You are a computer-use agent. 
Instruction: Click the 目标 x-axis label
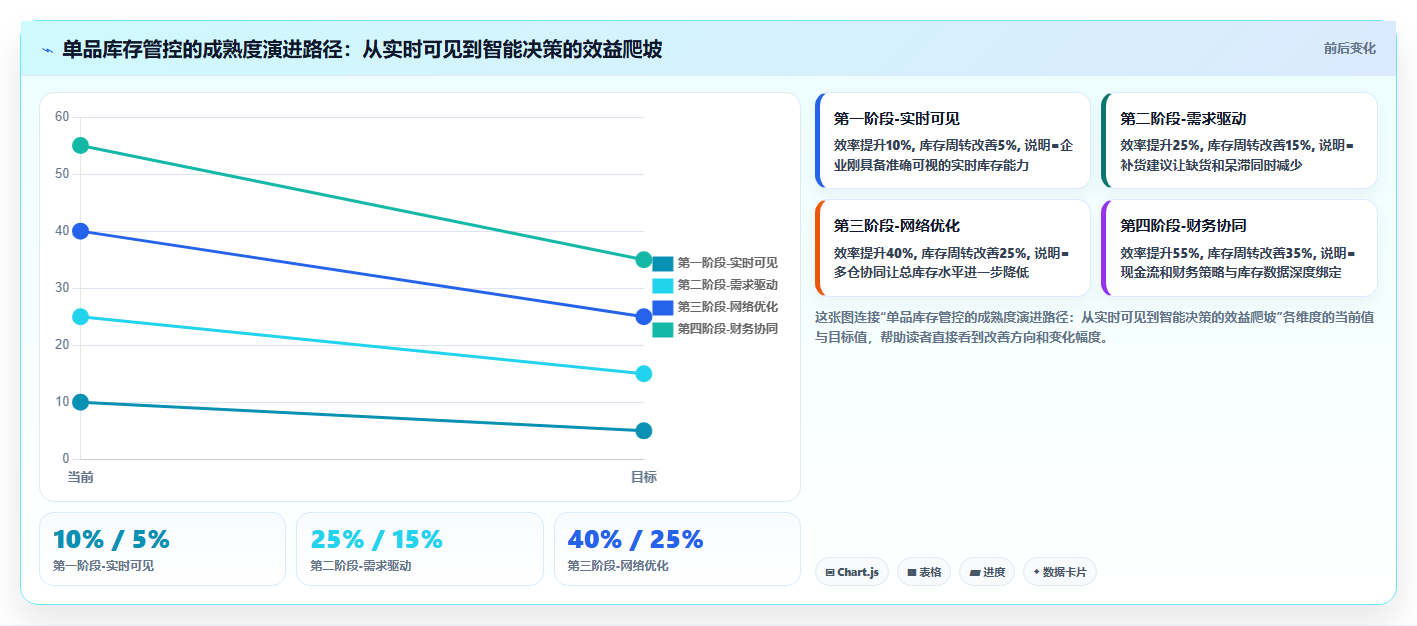[644, 477]
